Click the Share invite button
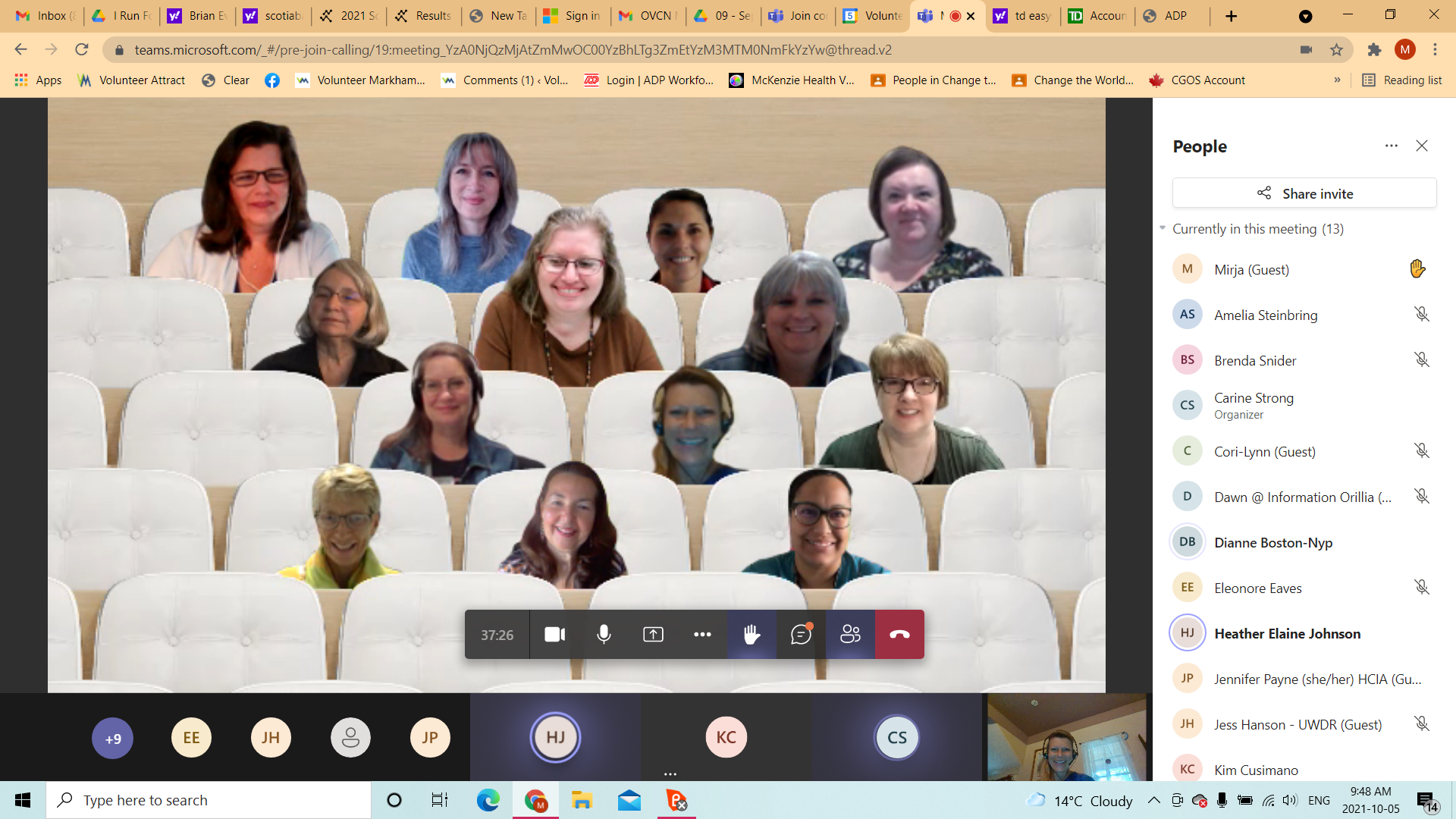Screen dimensions: 1456x819 (x=1304, y=193)
